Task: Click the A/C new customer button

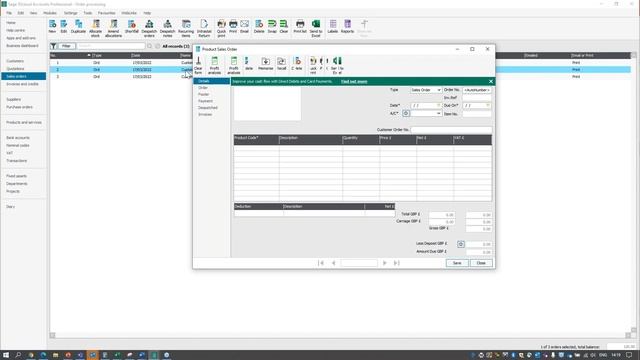Action: [x=406, y=113]
